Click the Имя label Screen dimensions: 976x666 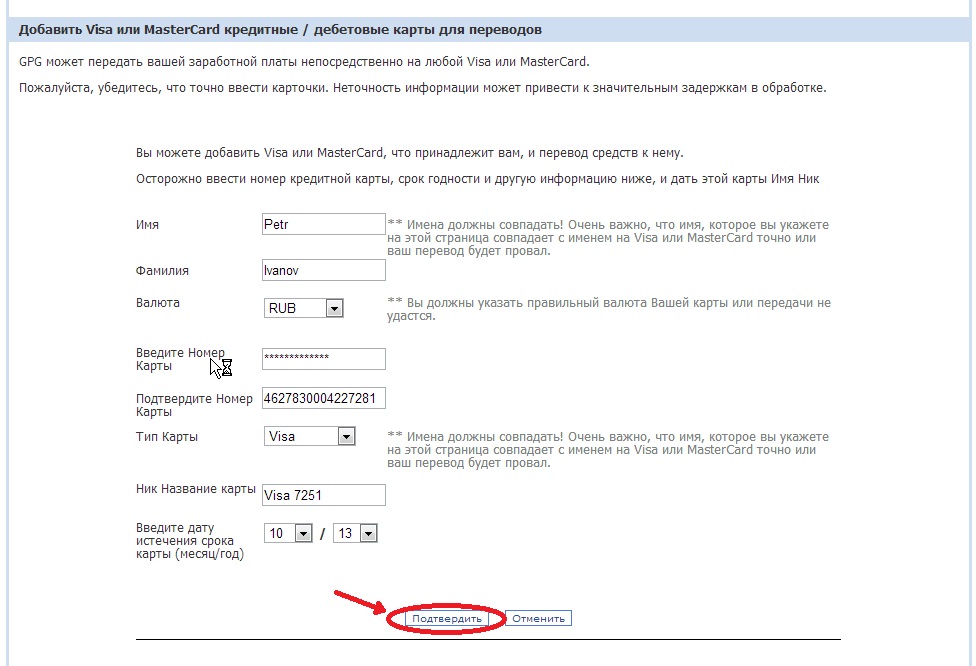147,225
